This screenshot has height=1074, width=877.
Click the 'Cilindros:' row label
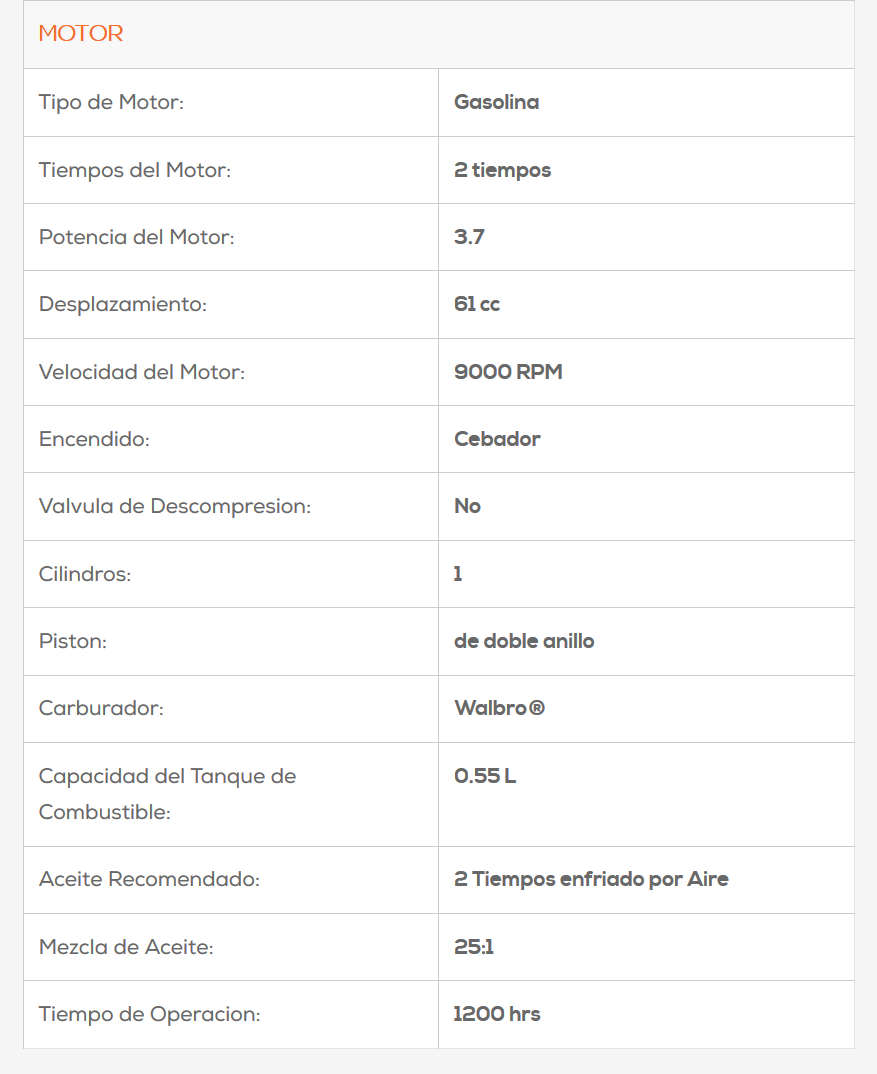[85, 574]
